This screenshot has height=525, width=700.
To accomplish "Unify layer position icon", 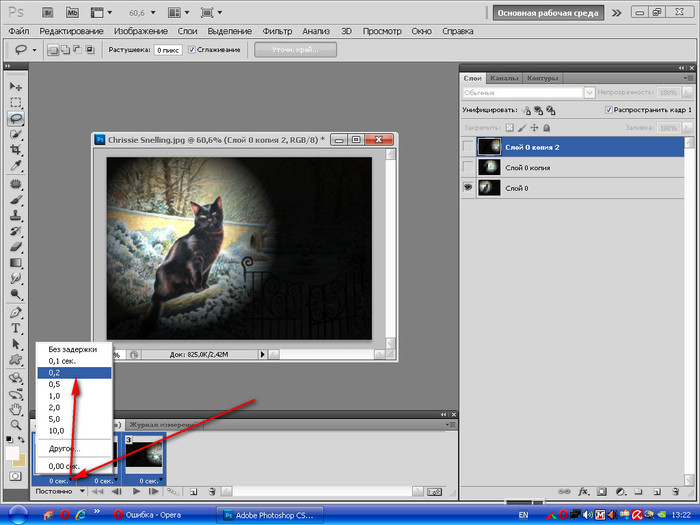I will [x=527, y=110].
